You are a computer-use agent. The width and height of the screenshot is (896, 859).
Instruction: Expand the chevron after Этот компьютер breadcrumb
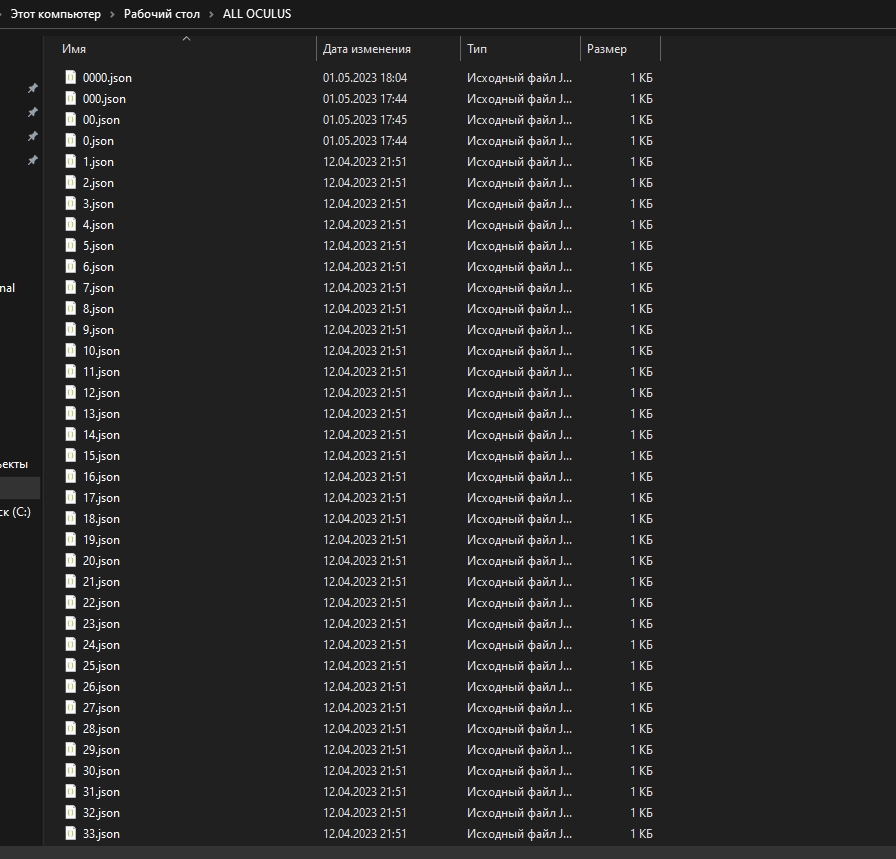pos(112,14)
